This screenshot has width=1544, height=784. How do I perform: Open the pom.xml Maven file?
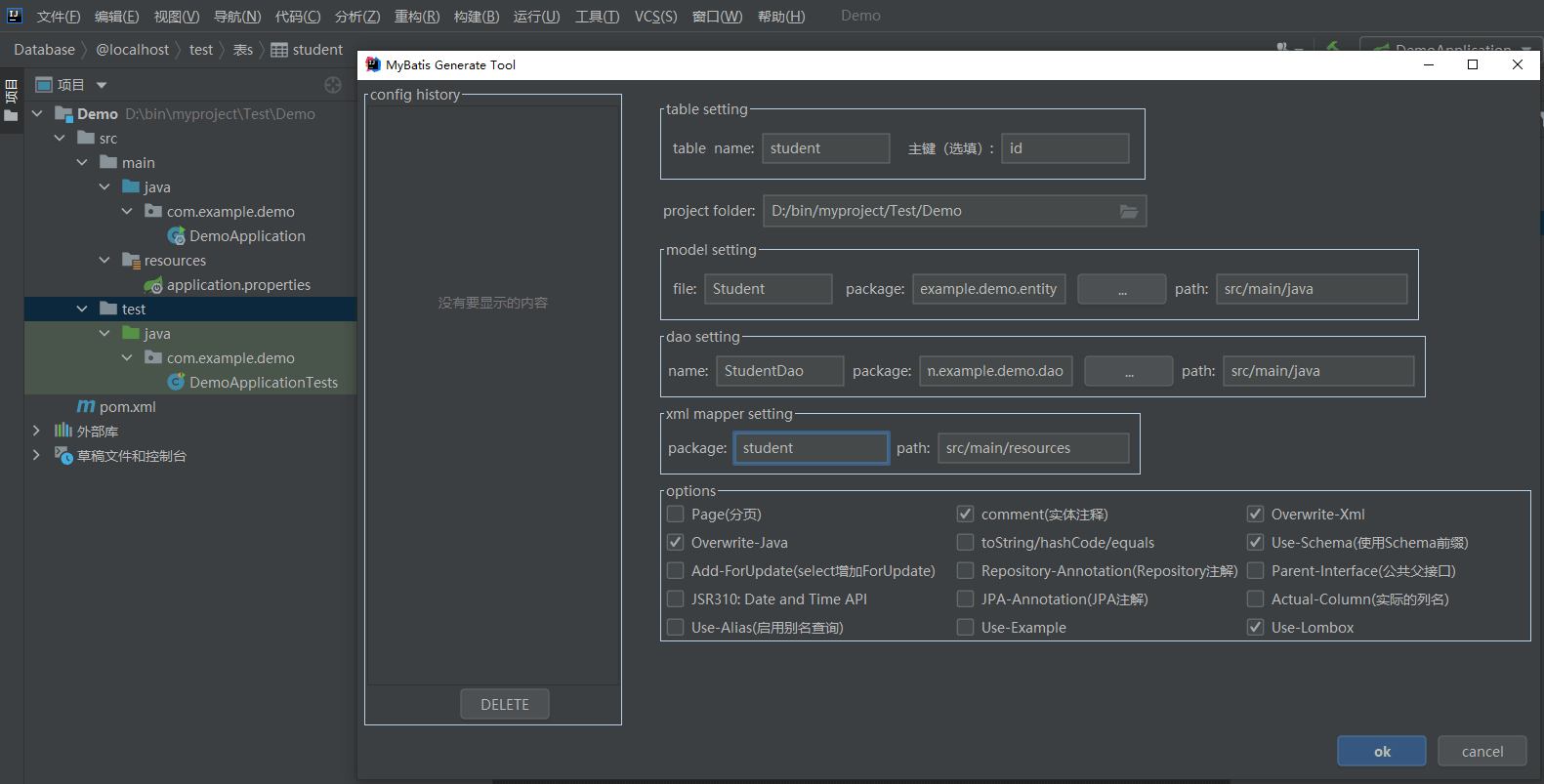(127, 407)
